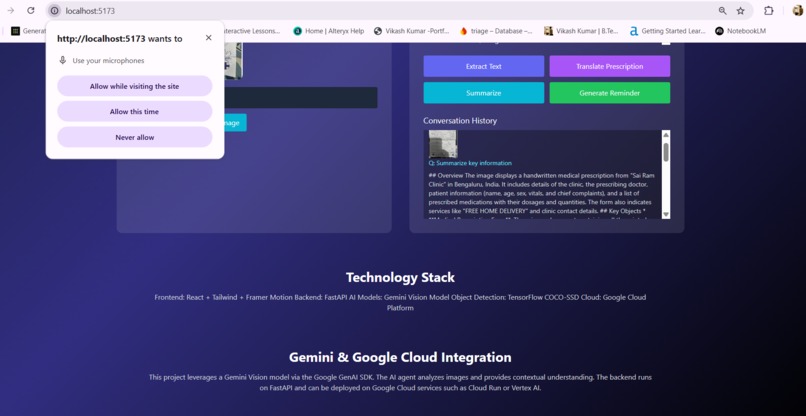Click the microphone icon in permission popup
Image resolution: width=806 pixels, height=416 pixels.
pyautogui.click(x=63, y=60)
